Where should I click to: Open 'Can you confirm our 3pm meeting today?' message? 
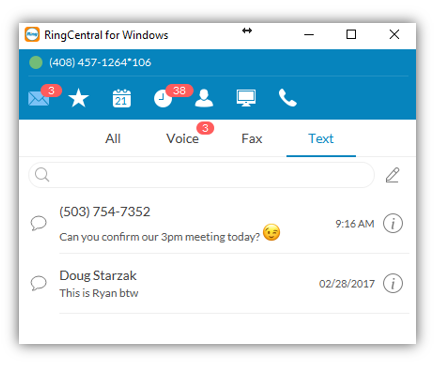click(x=159, y=237)
